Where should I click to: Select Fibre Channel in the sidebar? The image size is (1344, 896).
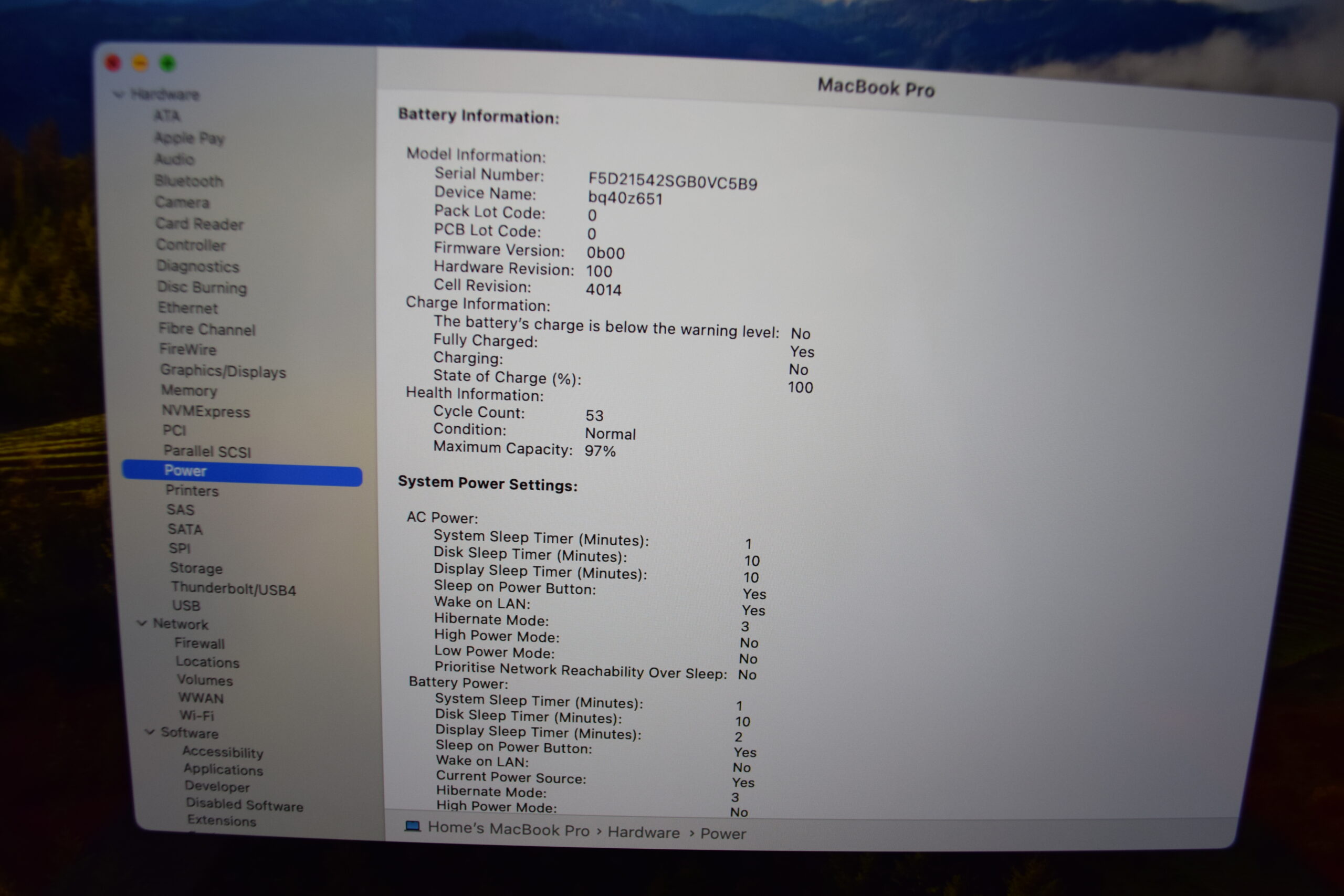207,329
